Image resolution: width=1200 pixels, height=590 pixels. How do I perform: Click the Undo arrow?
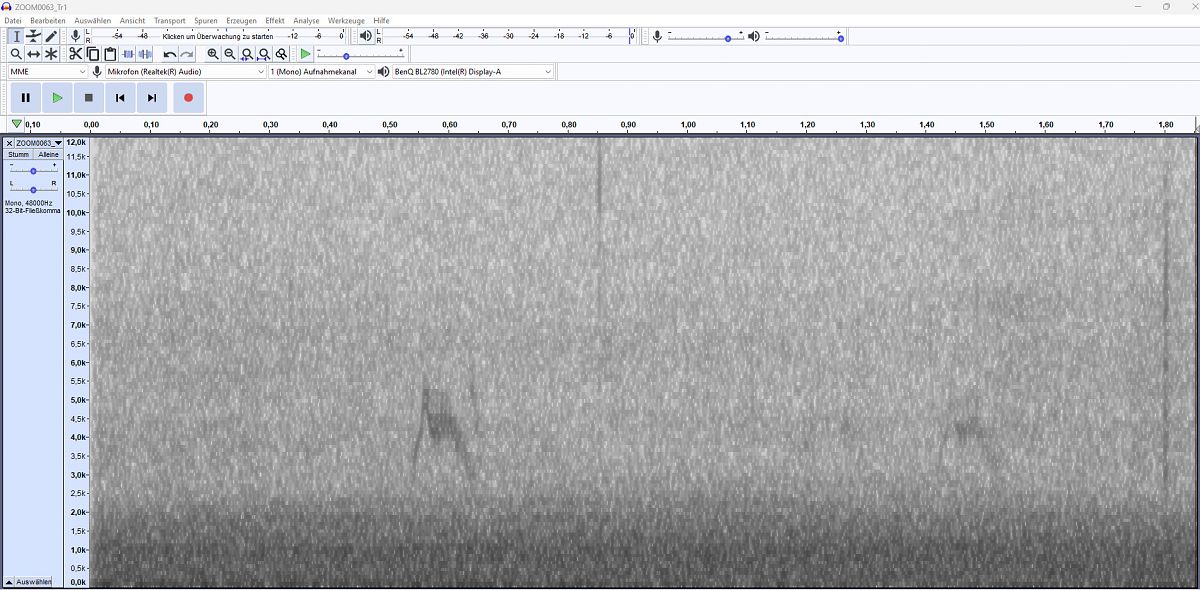pyautogui.click(x=170, y=54)
